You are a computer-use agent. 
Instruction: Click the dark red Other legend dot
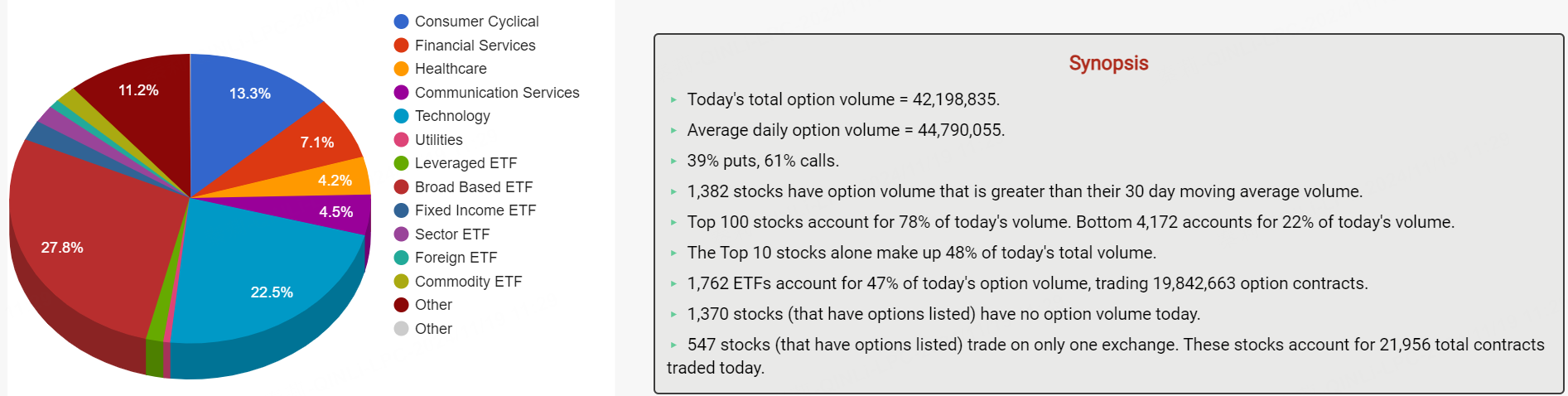point(402,305)
